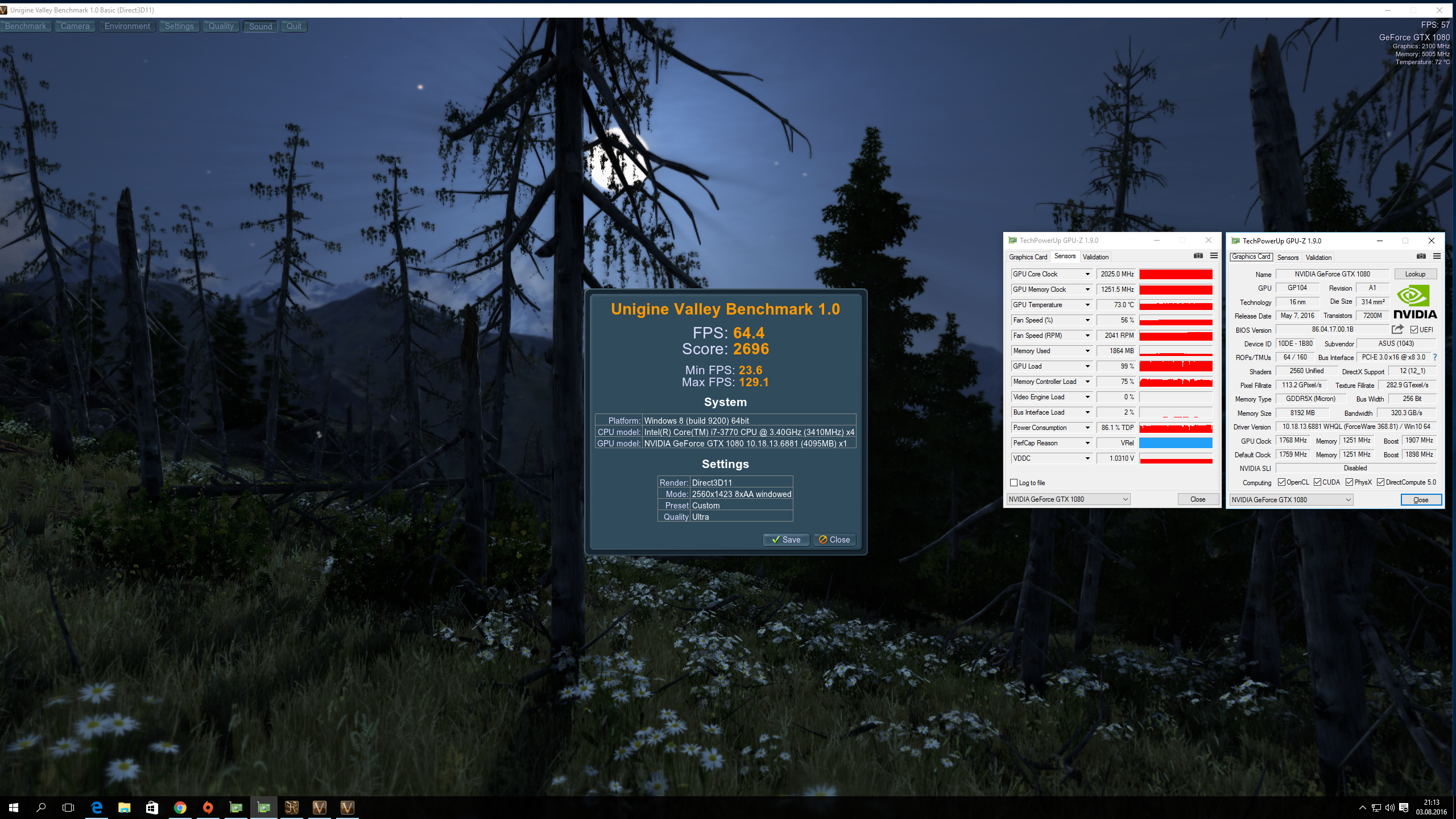Open the Environment menu in Valley
This screenshot has height=819, width=1456.
[x=127, y=26]
